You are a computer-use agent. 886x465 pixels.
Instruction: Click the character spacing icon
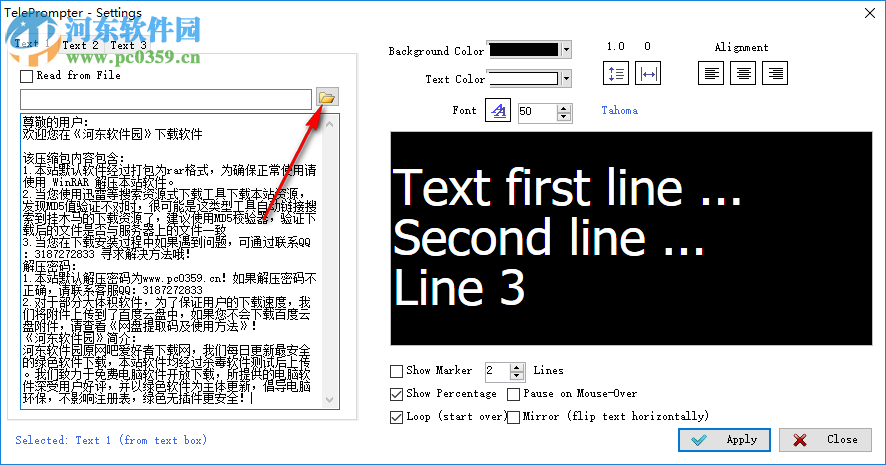pyautogui.click(x=648, y=73)
